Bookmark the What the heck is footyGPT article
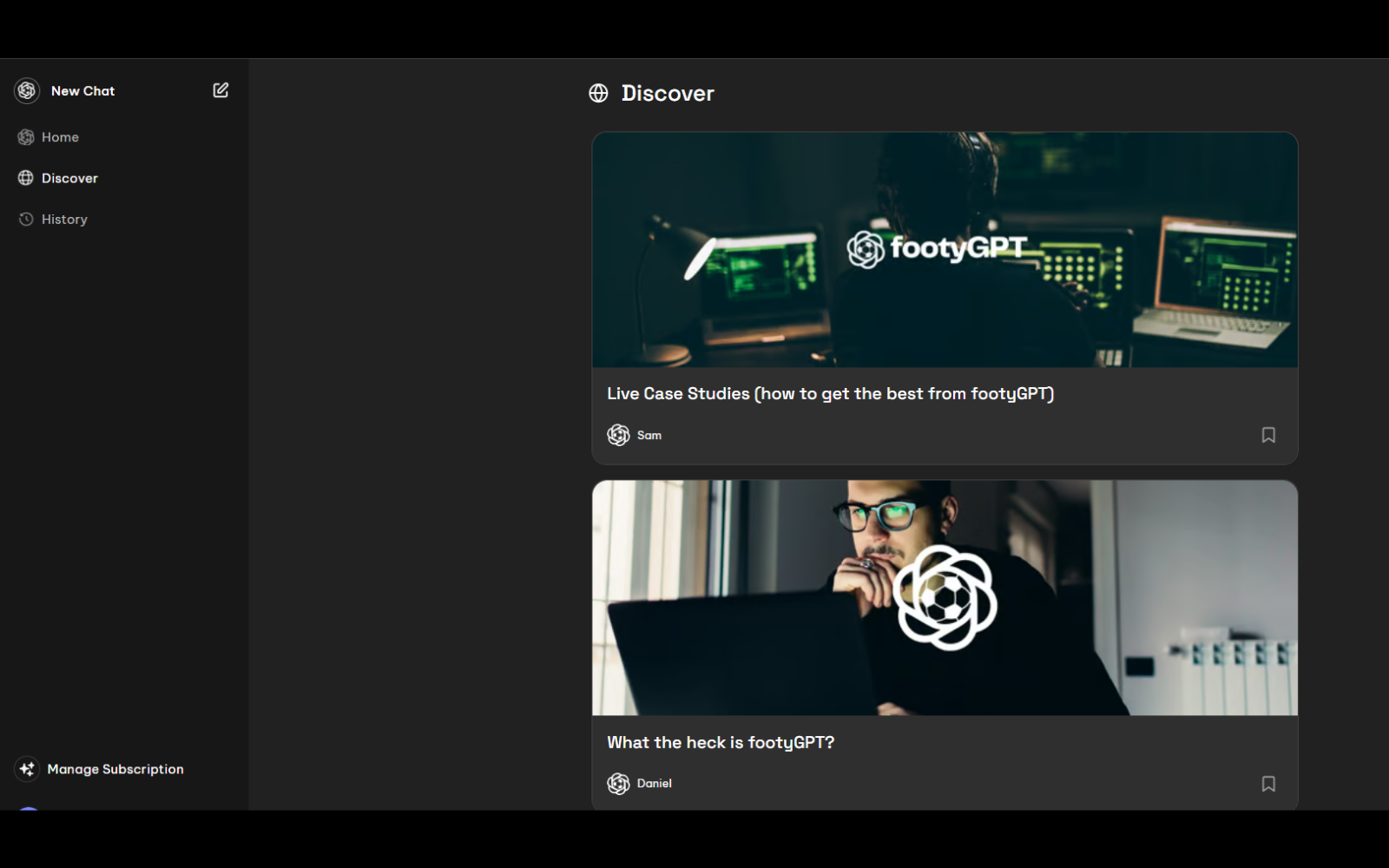 pyautogui.click(x=1267, y=784)
